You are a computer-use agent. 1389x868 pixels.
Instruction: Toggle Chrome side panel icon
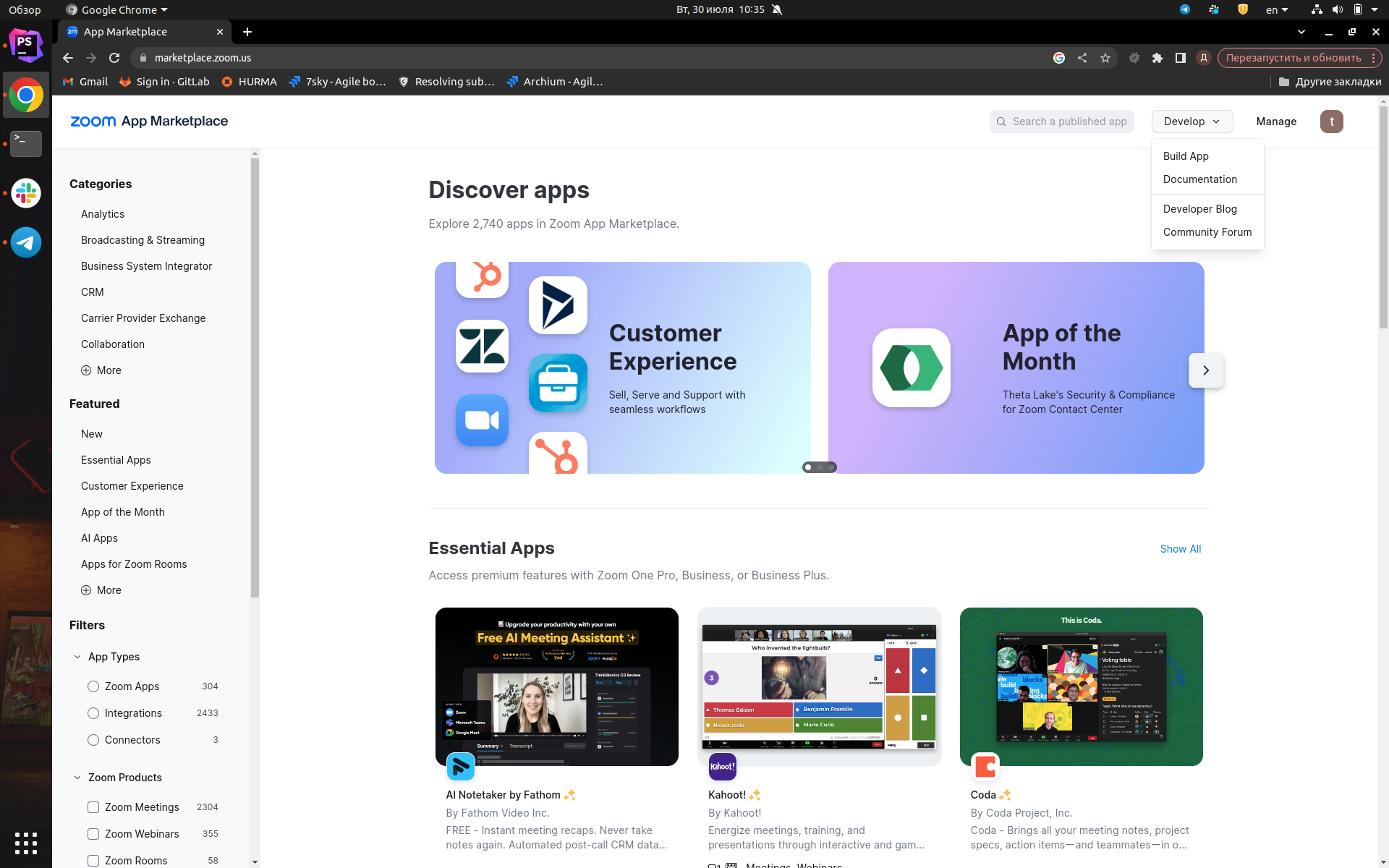pyautogui.click(x=1181, y=58)
